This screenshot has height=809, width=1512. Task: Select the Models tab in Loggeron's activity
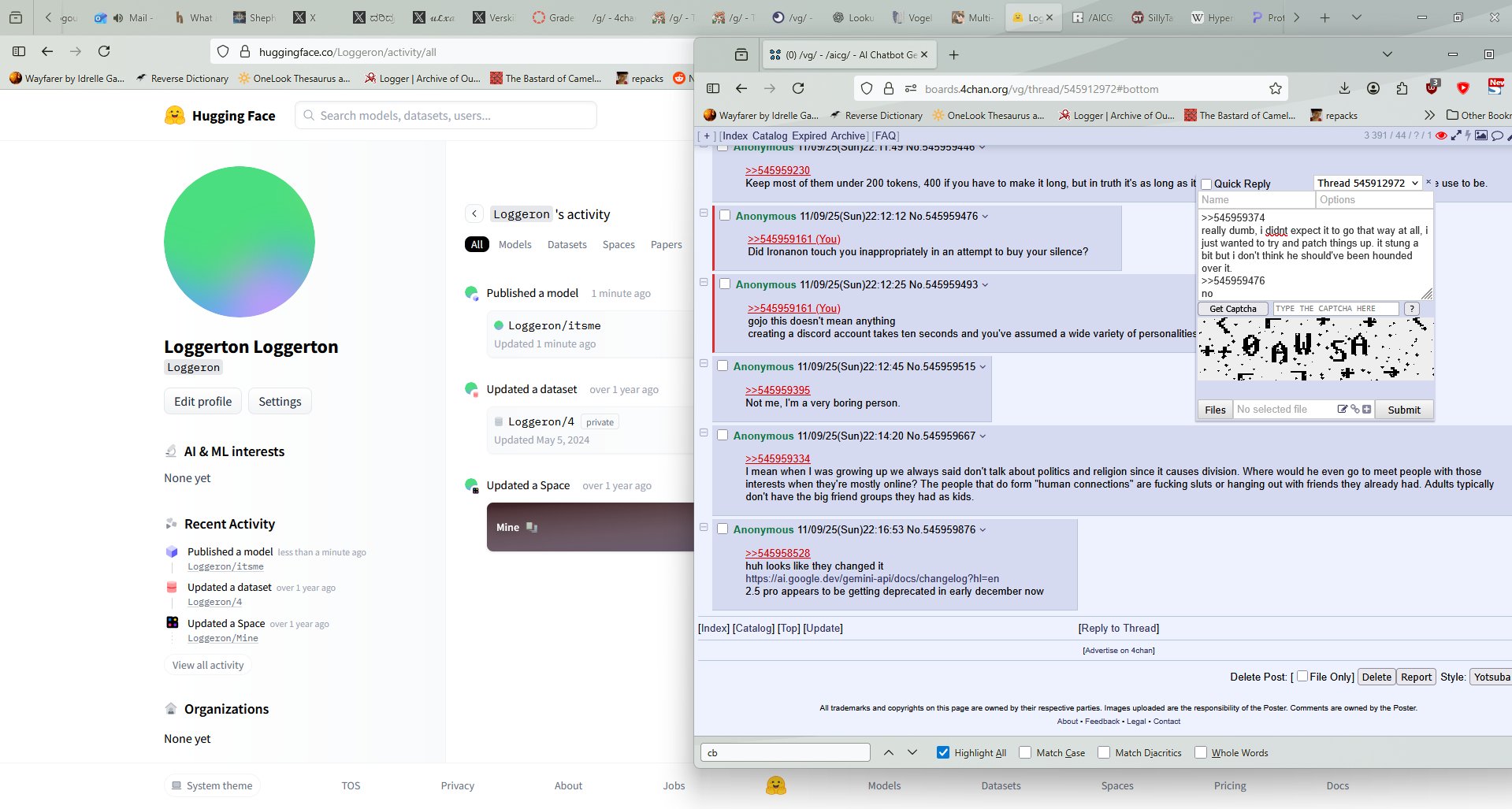515,244
